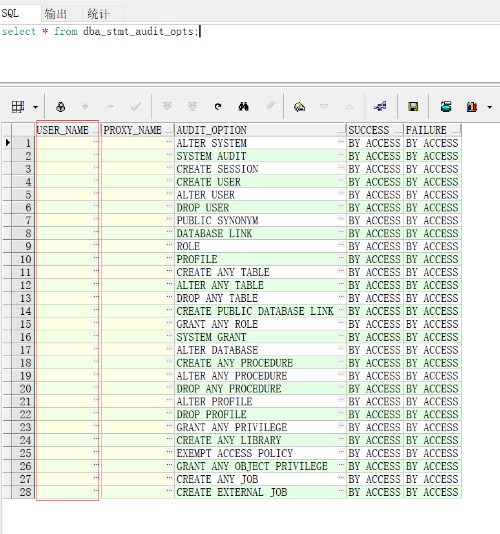The width and height of the screenshot is (500, 534).
Task: Click the lock edit-data icon
Action: 60,107
